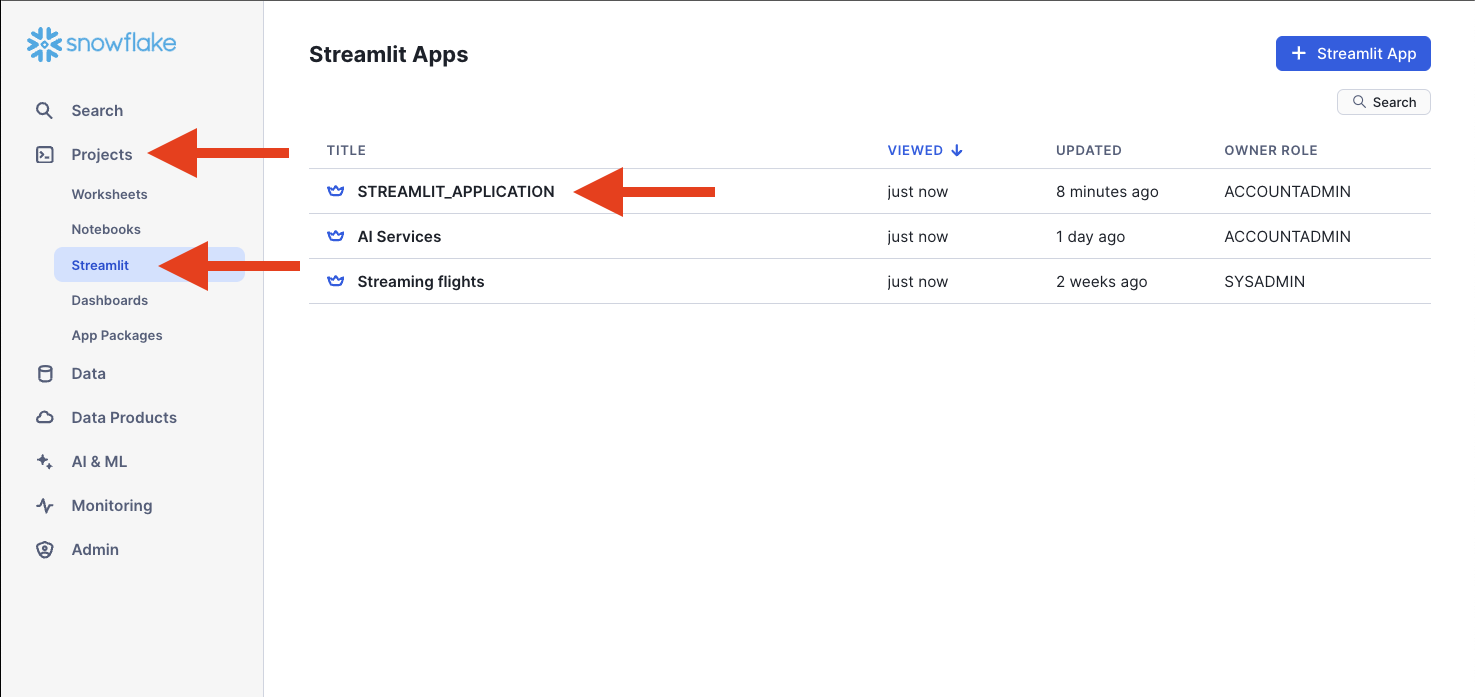Create a new Streamlit App
This screenshot has width=1475, height=697.
pyautogui.click(x=1353, y=54)
